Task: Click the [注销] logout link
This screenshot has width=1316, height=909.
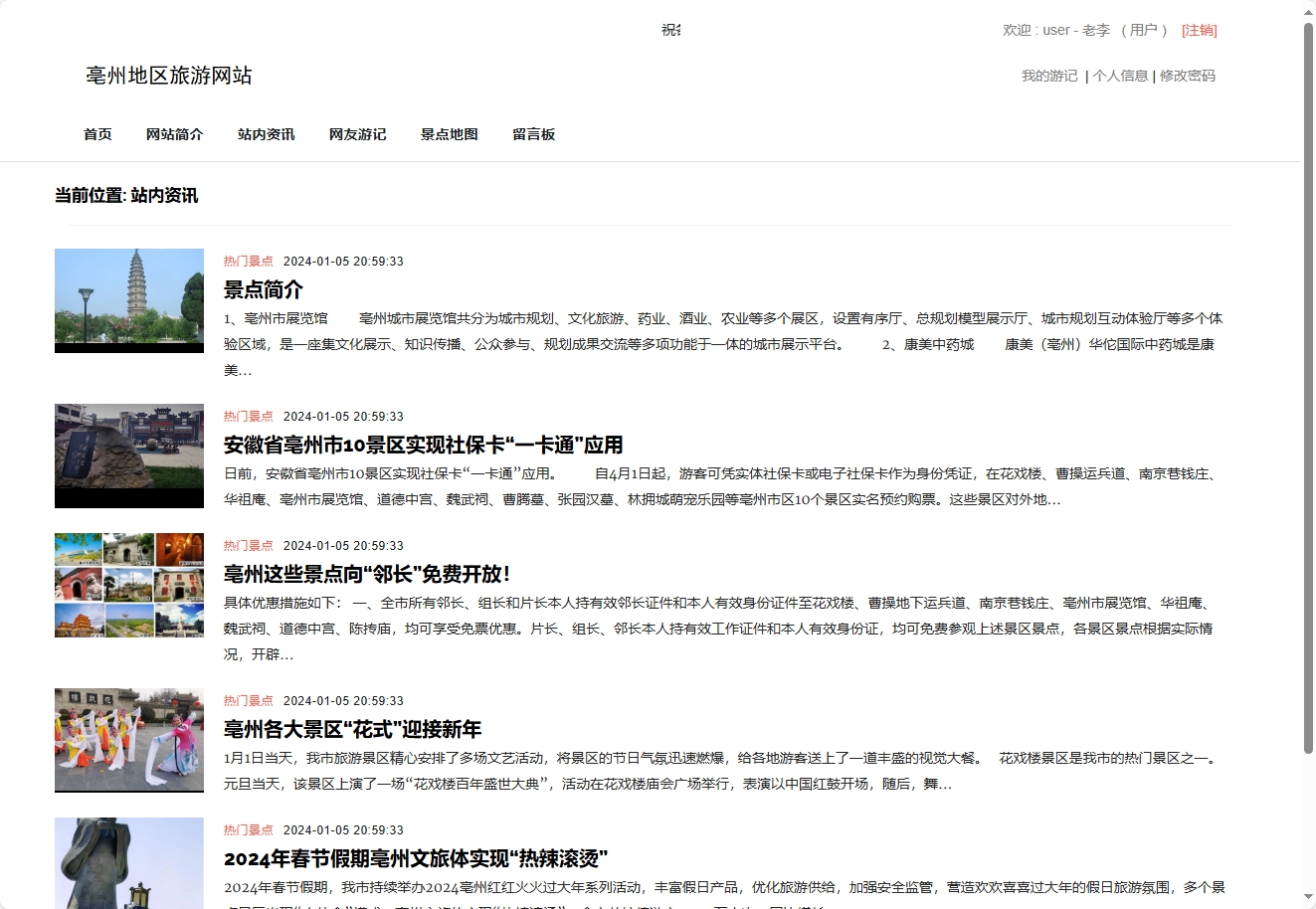Action: coord(1199,30)
